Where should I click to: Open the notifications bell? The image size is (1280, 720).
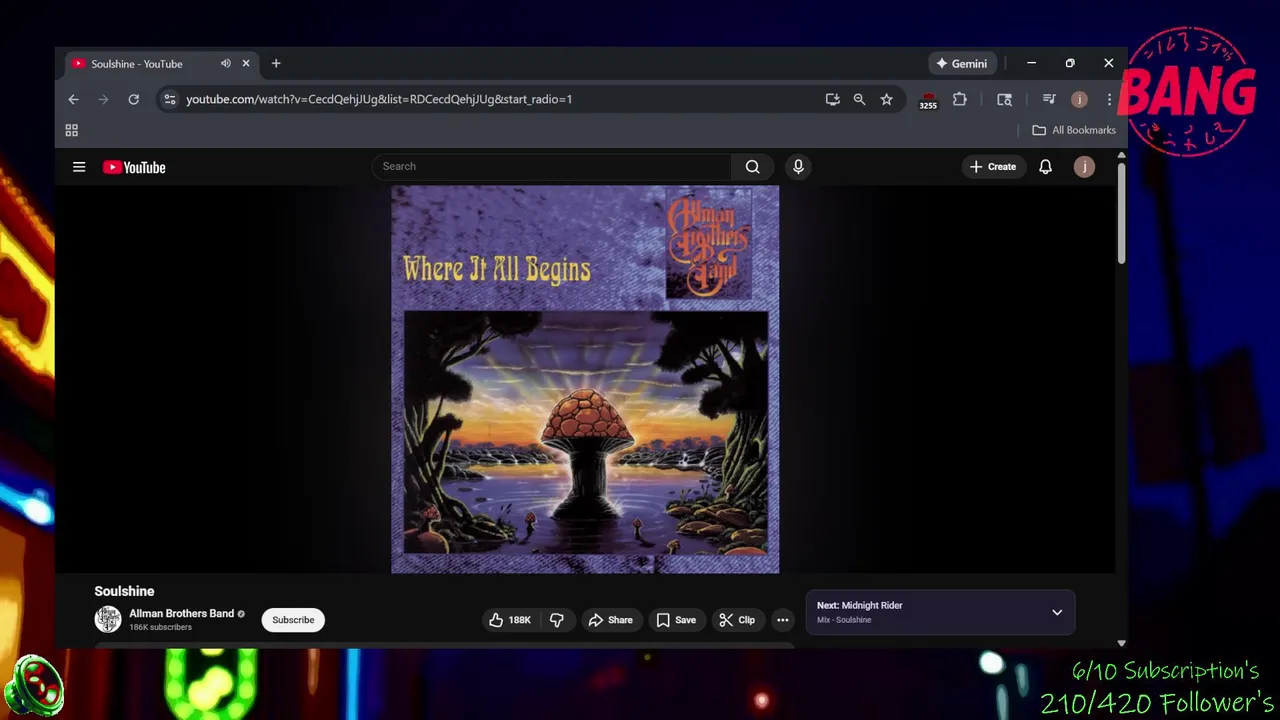click(x=1045, y=167)
